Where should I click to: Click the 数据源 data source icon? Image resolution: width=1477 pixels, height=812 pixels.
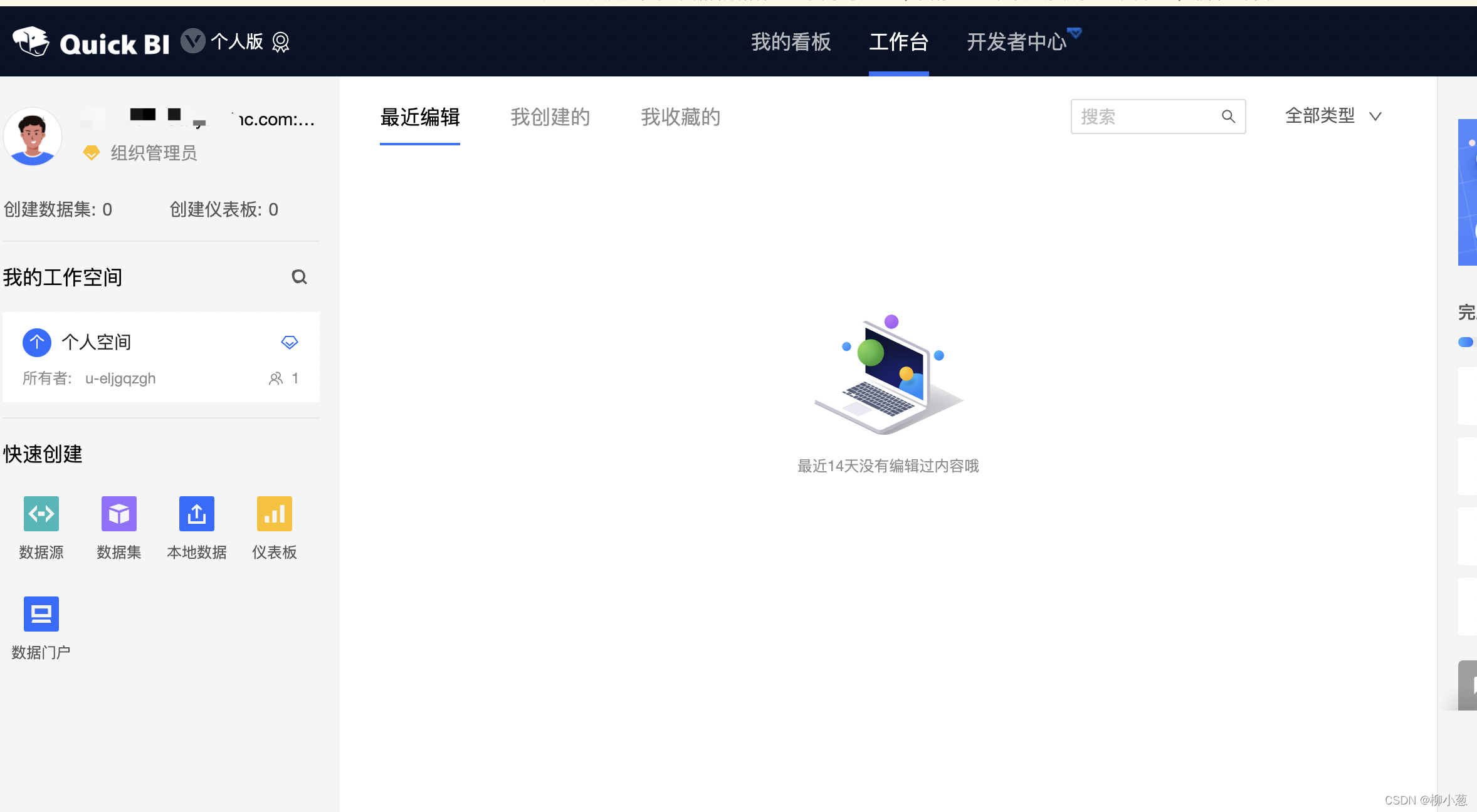coord(41,514)
